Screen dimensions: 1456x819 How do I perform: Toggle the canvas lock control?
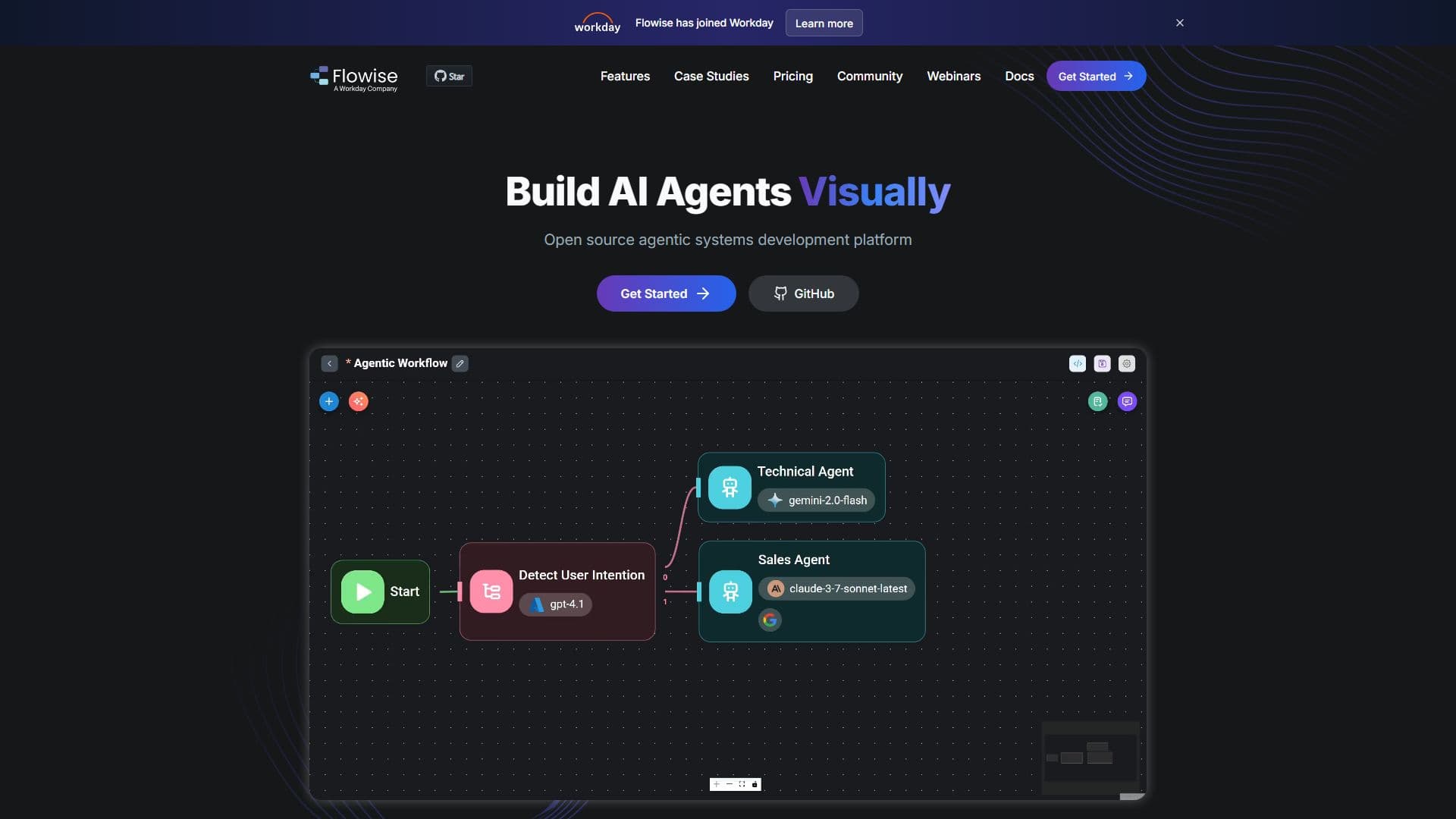pyautogui.click(x=755, y=784)
